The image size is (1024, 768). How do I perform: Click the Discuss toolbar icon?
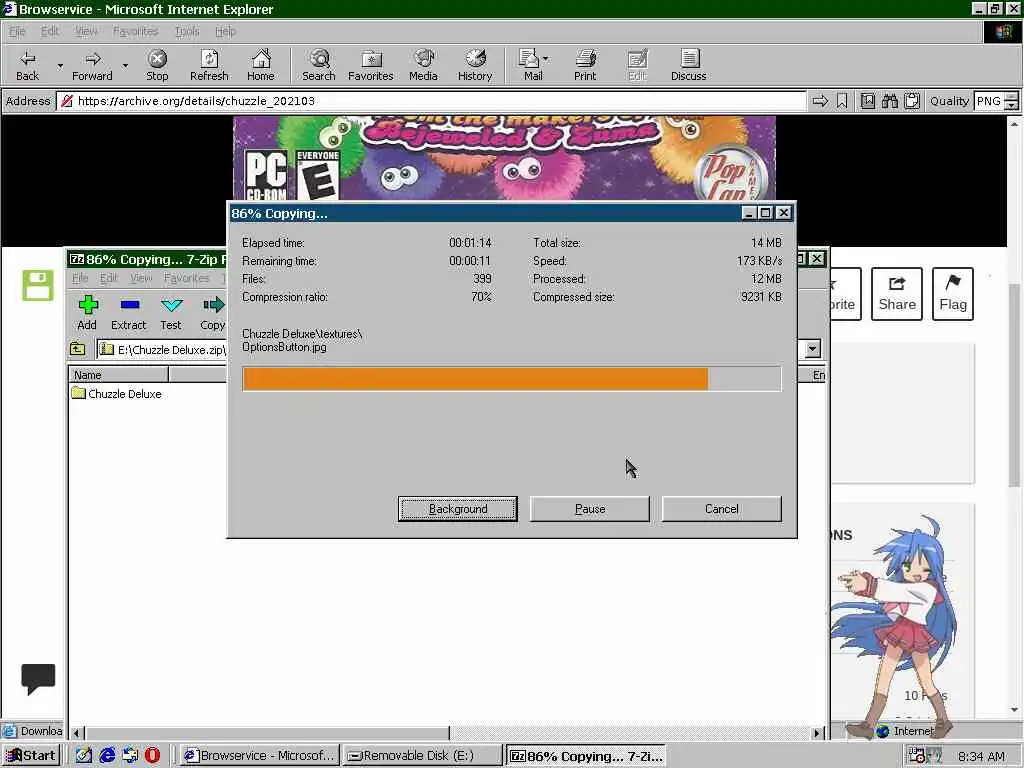coord(688,65)
